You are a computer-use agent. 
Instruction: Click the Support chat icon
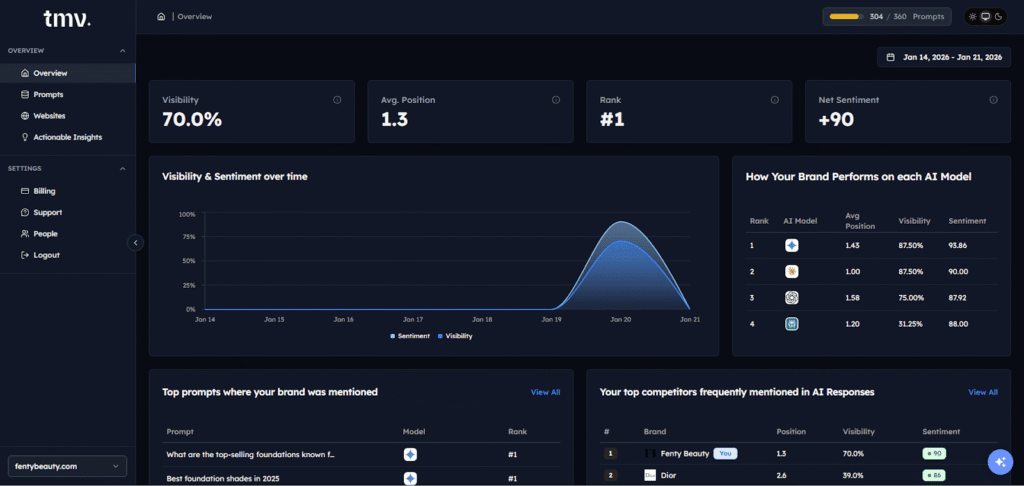(25, 212)
